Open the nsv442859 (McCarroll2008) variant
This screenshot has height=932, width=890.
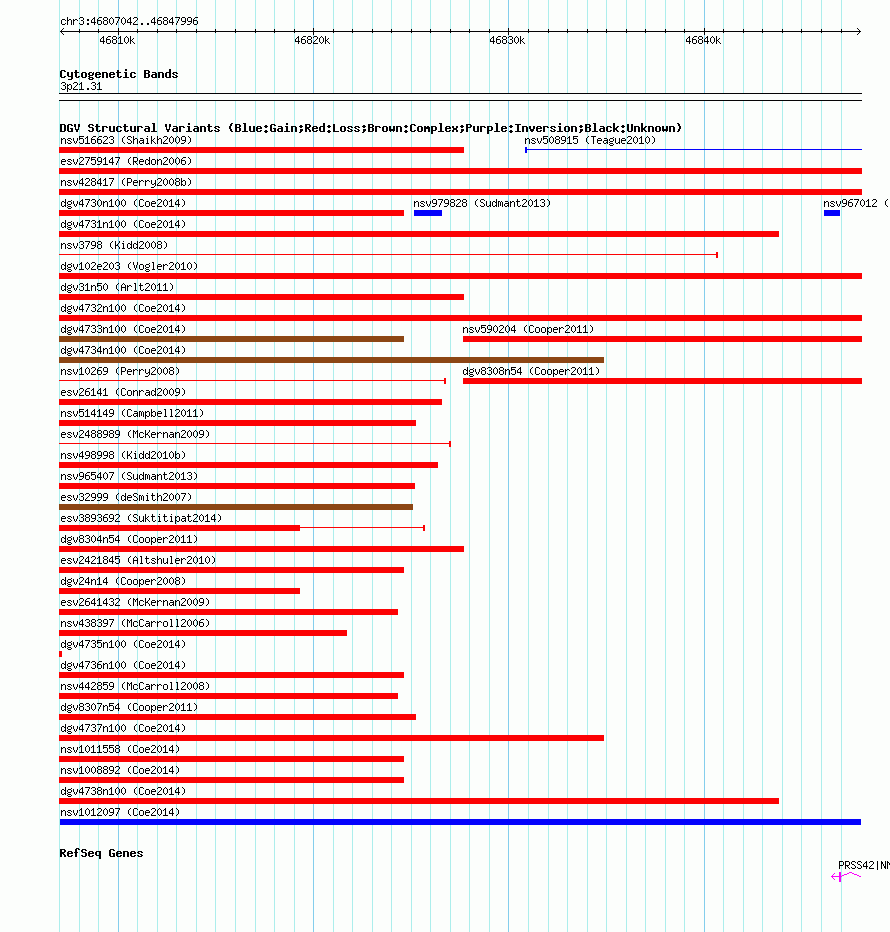pyautogui.click(x=135, y=686)
